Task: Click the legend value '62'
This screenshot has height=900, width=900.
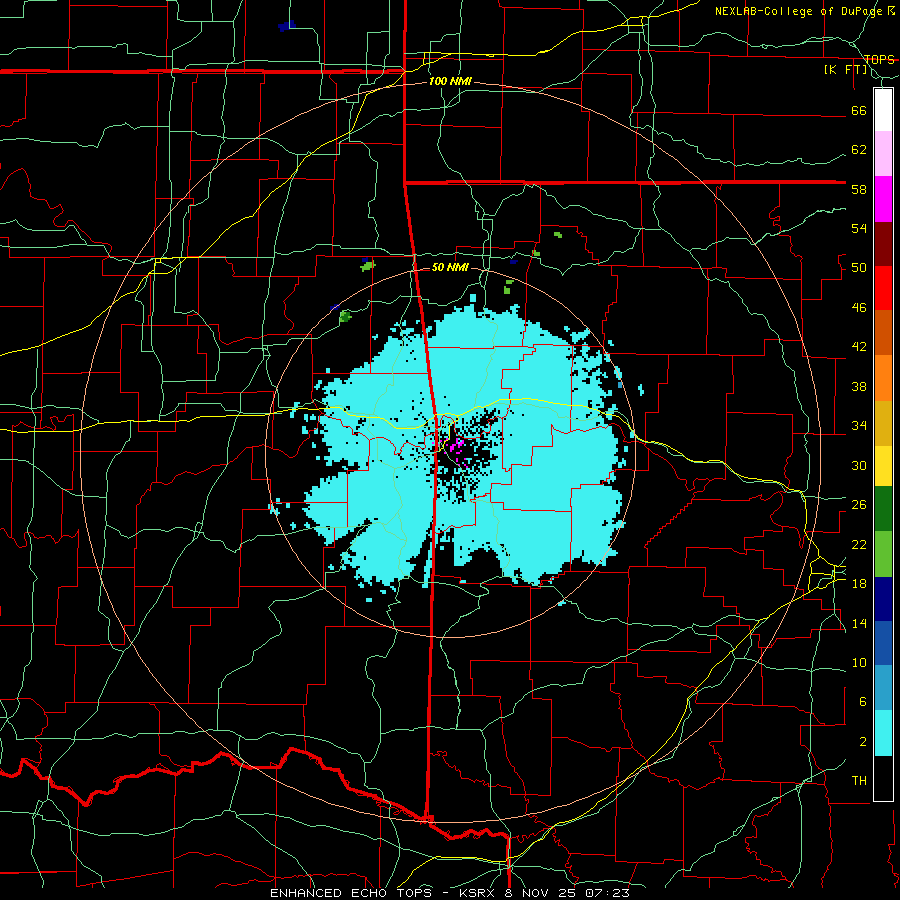Action: pyautogui.click(x=859, y=150)
